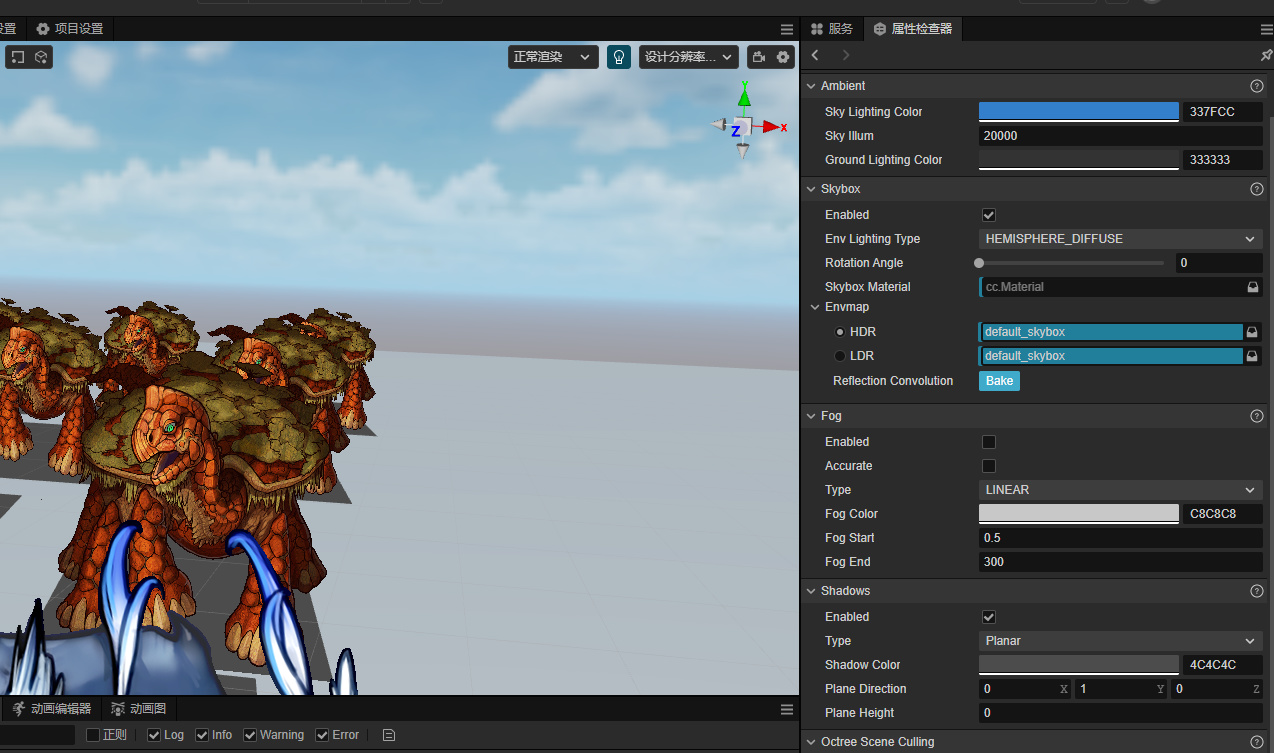Open the Fog Type LINEAR dropdown
Screen dimensions: 1274x753
tap(1120, 490)
